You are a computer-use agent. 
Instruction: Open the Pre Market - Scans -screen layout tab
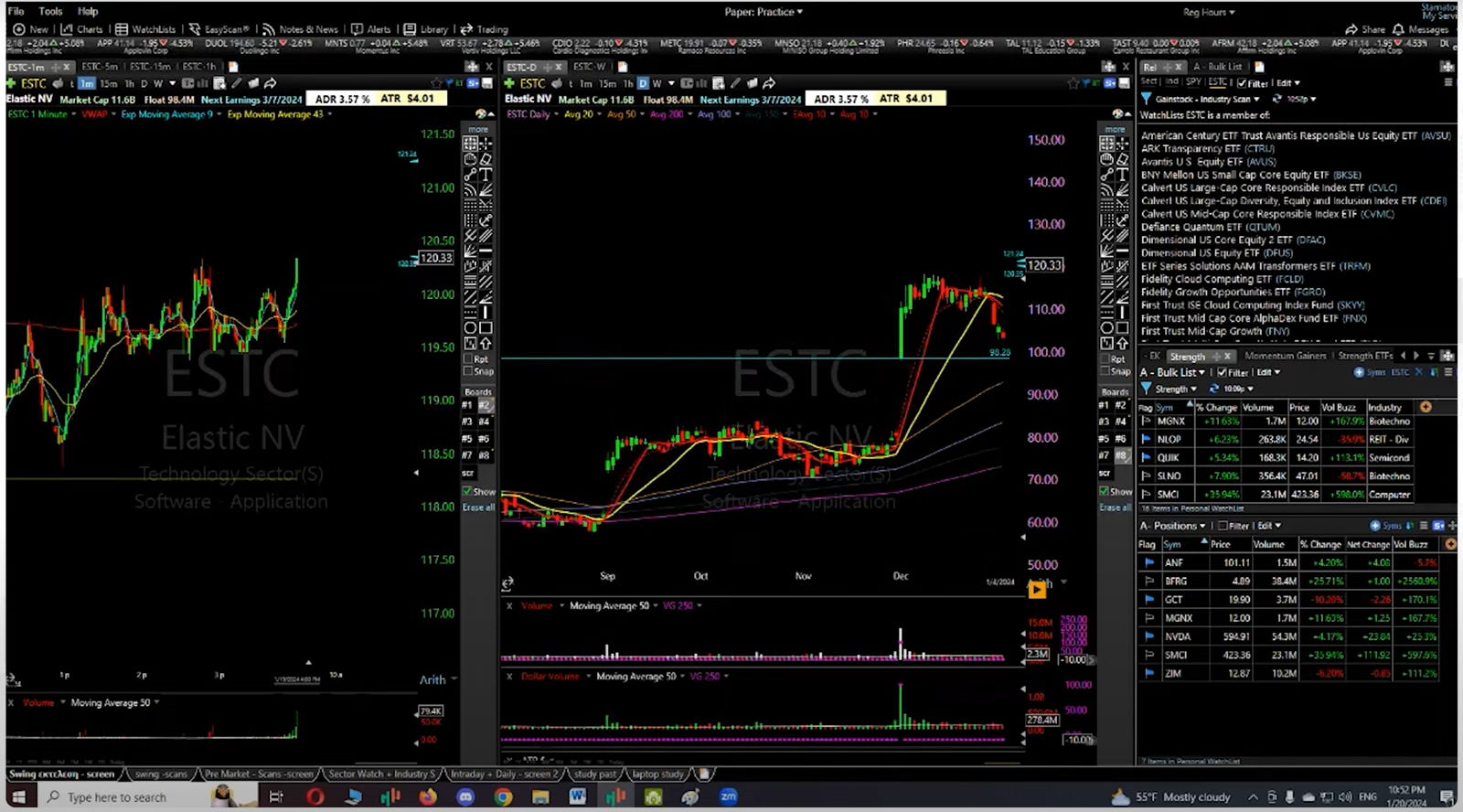pyautogui.click(x=259, y=774)
